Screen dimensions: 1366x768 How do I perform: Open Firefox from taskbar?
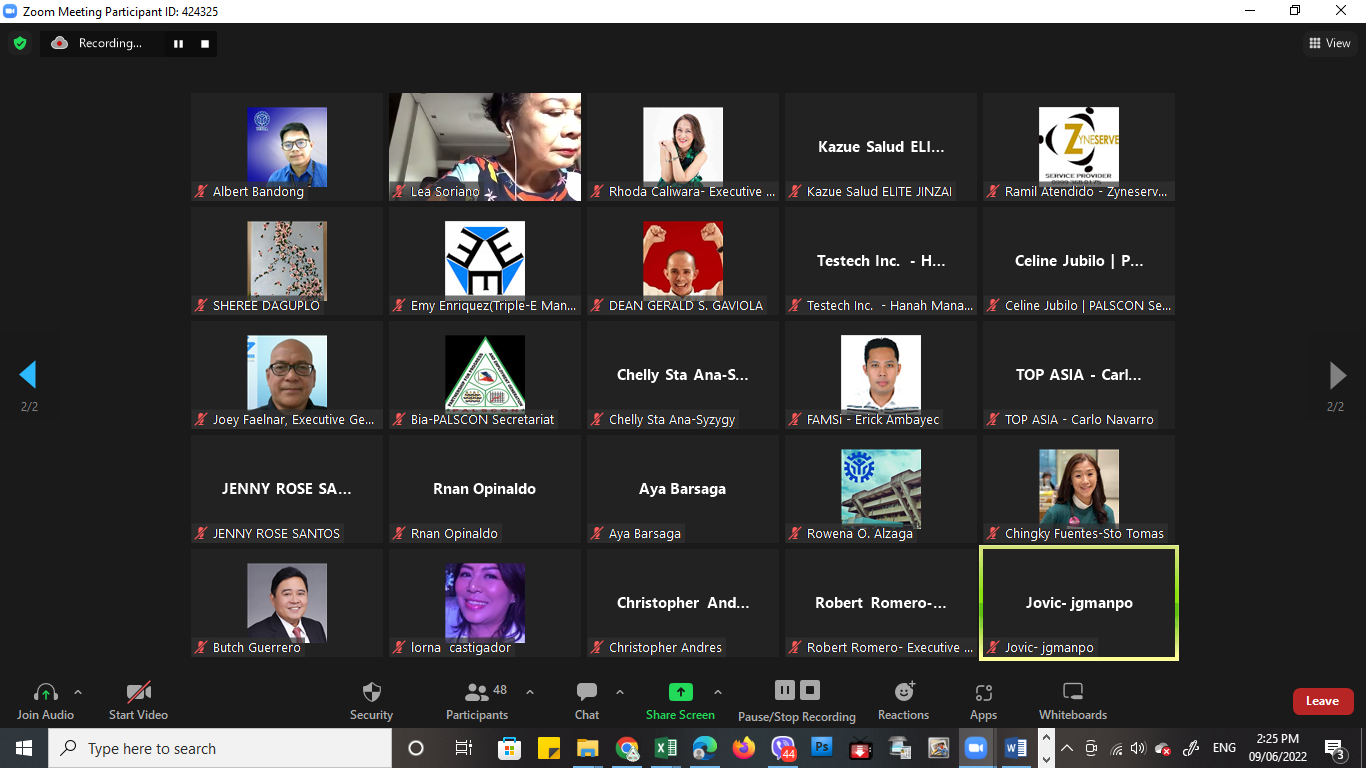(x=744, y=748)
